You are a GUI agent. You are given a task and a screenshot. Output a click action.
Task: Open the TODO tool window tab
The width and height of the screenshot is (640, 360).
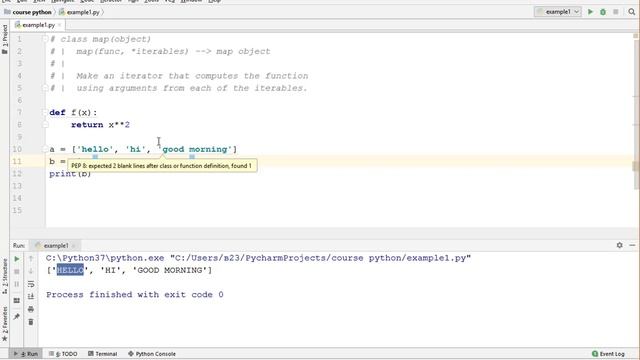pyautogui.click(x=63, y=354)
